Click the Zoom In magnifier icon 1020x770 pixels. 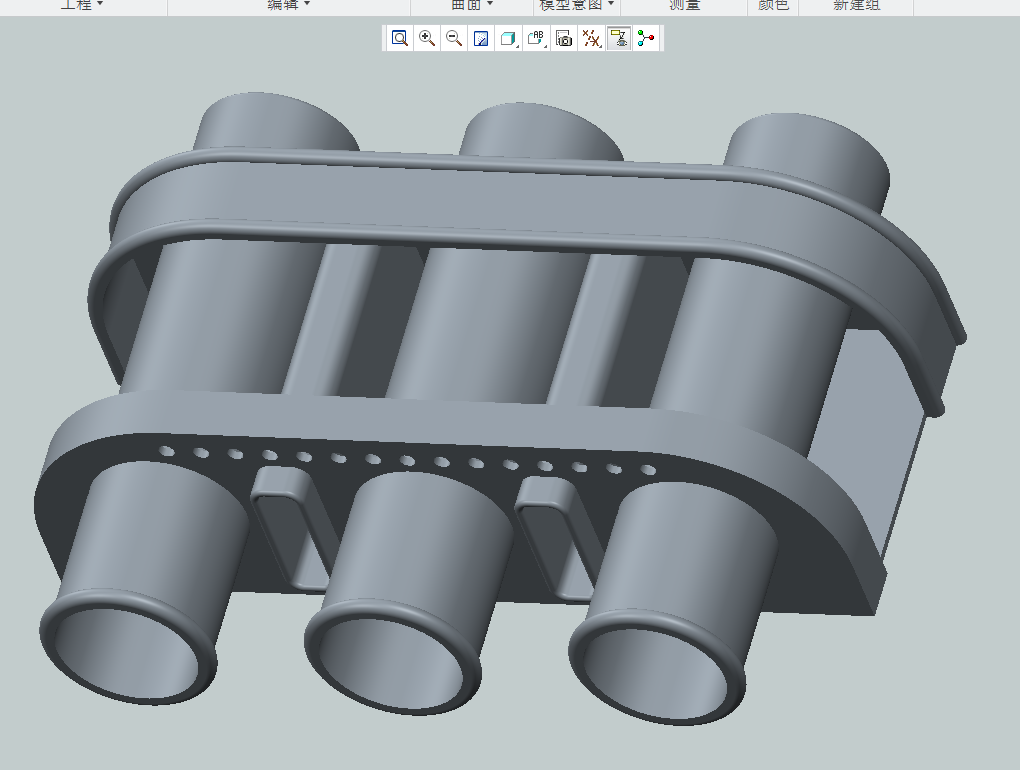427,39
